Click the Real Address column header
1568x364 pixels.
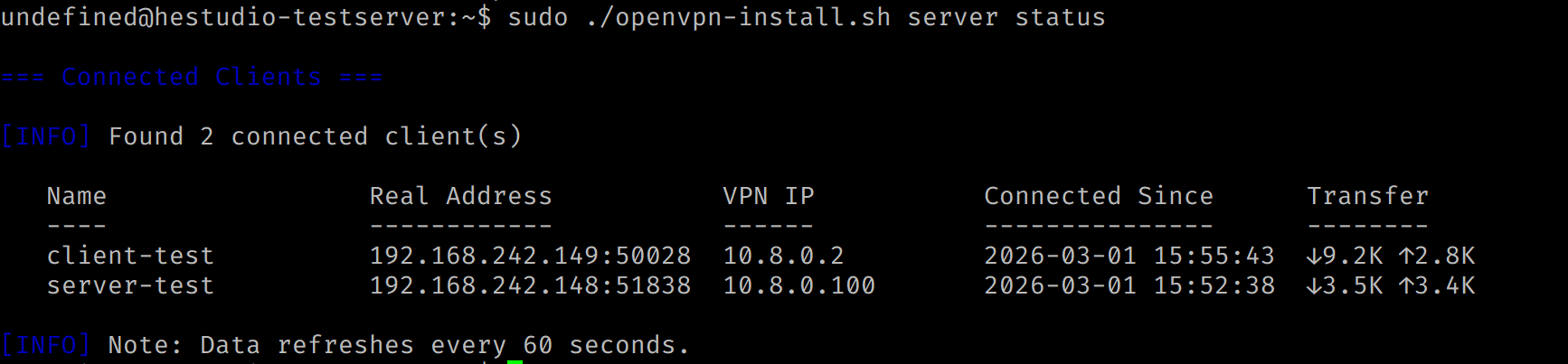tap(460, 196)
